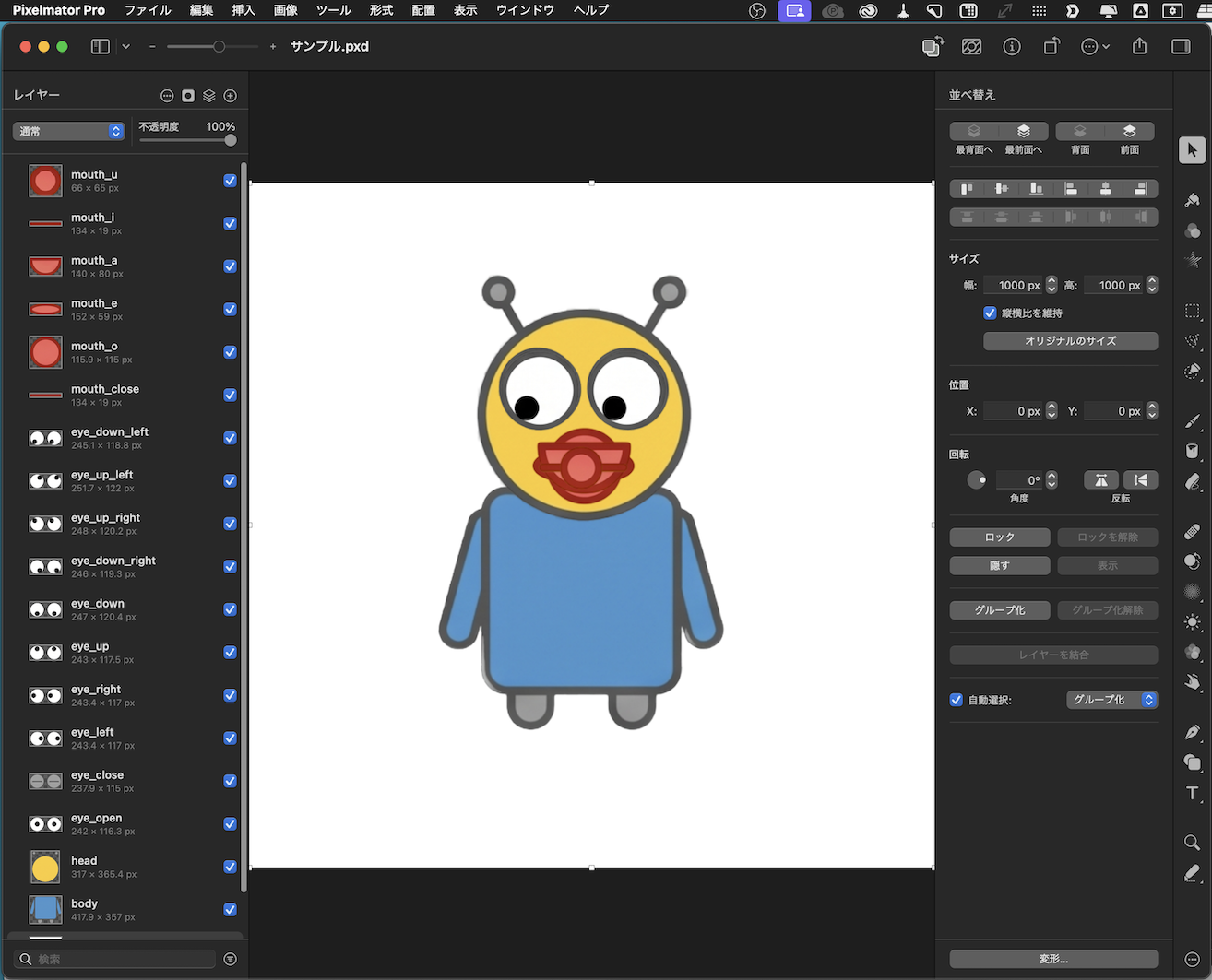This screenshot has width=1212, height=980.
Task: Expand the sidebar view options chevron
Action: 126,46
